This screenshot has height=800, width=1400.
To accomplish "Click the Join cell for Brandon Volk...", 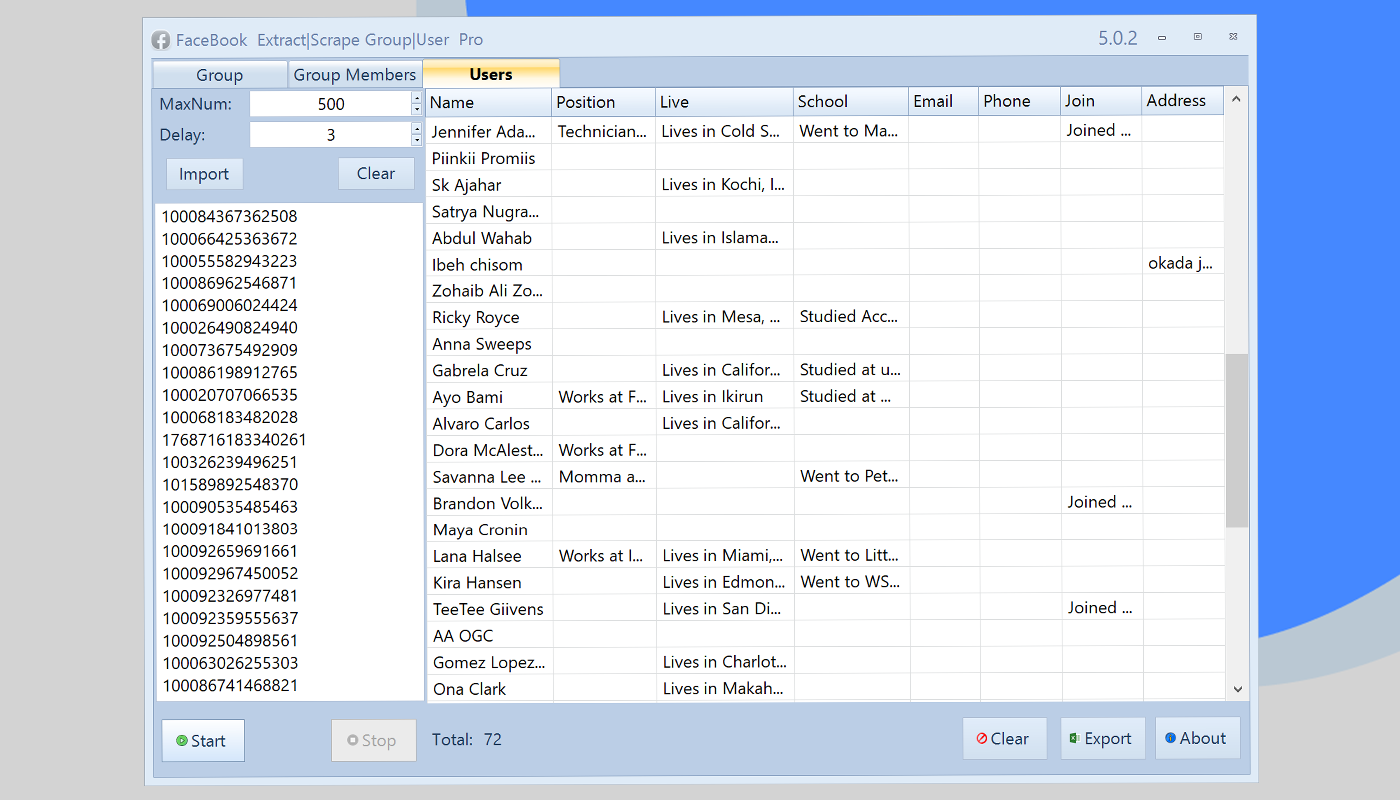I will (x=1101, y=503).
